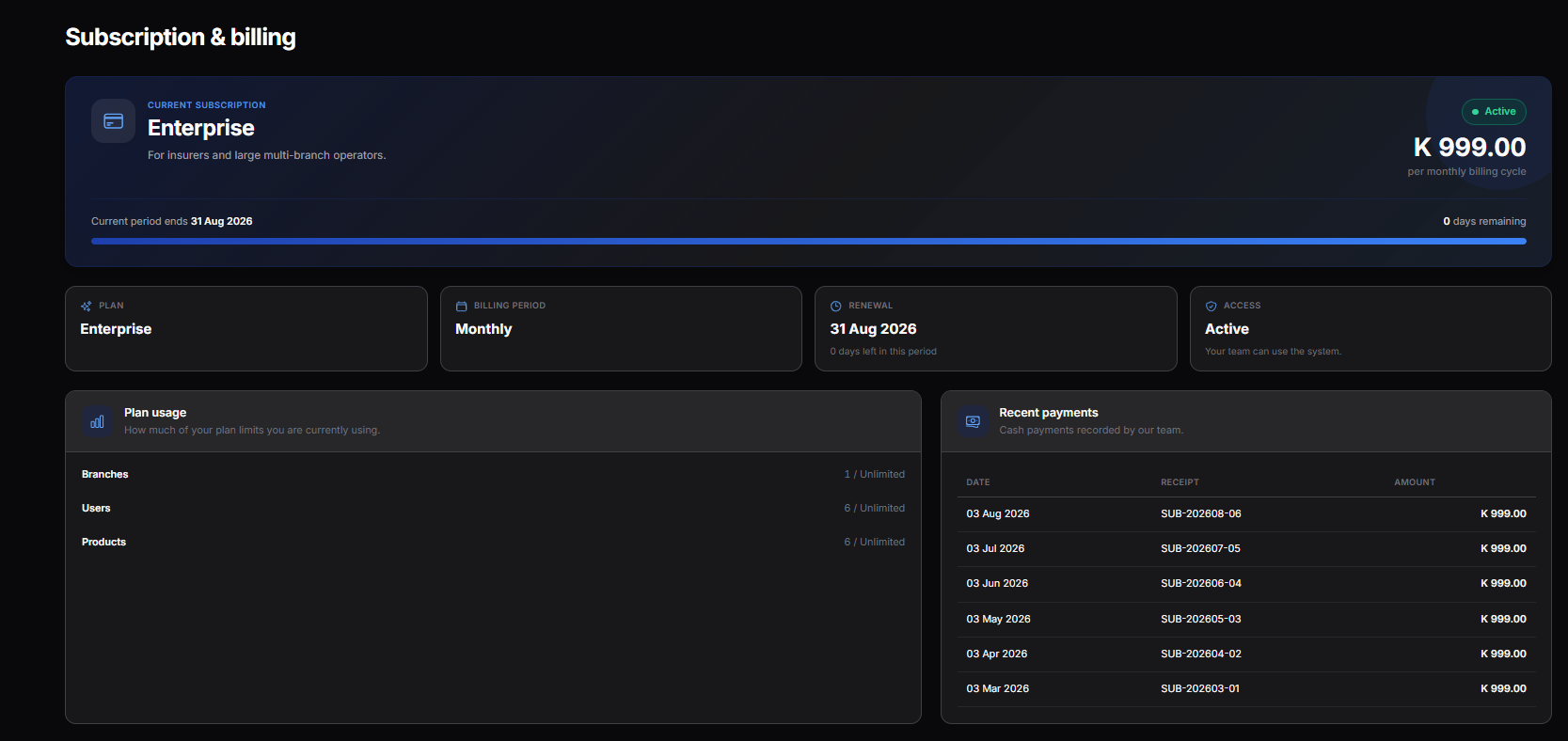Click the green dot in Active badge

click(x=1475, y=112)
